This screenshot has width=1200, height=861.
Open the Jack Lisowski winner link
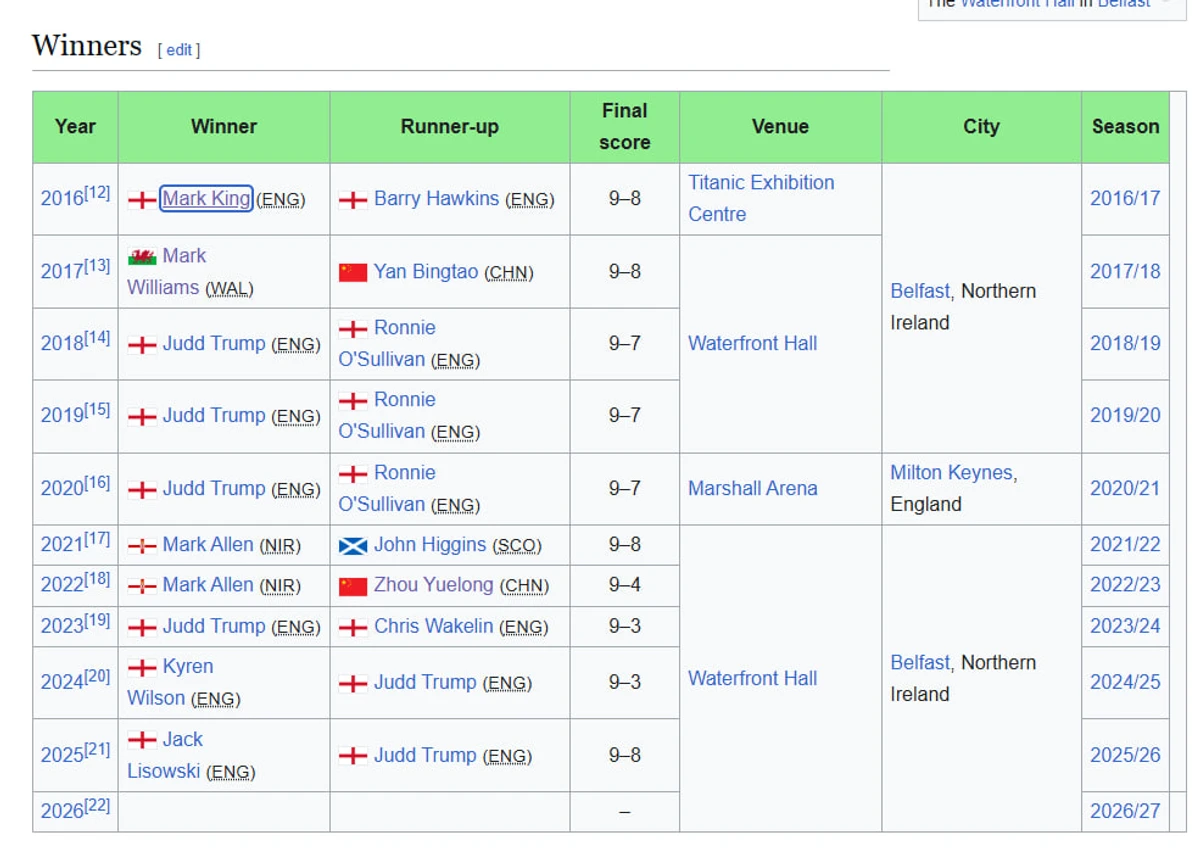pyautogui.click(x=165, y=755)
